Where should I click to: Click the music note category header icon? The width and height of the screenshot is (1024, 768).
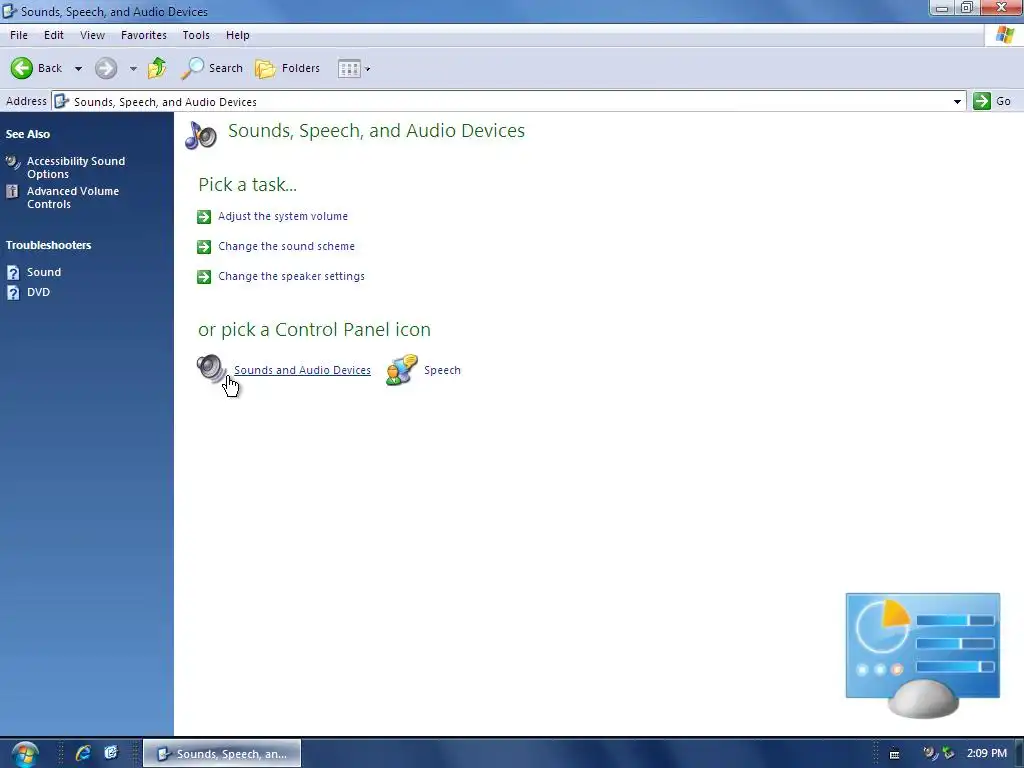tap(201, 135)
